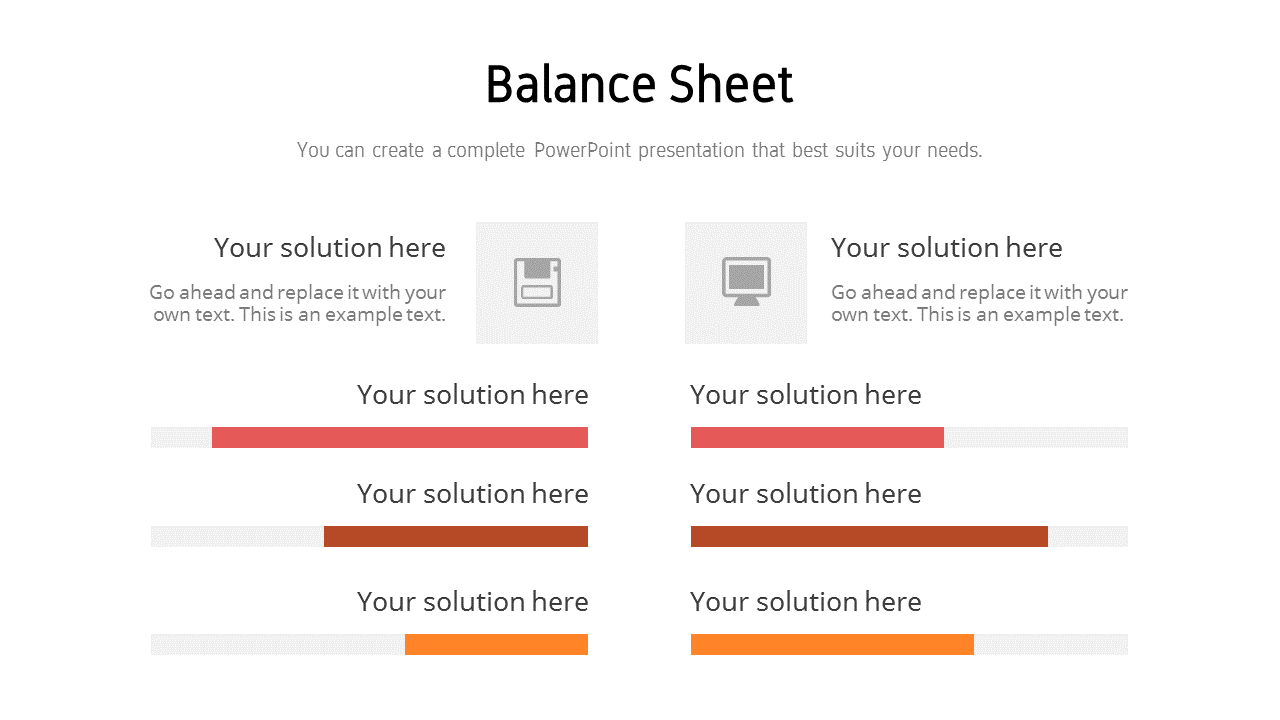Click description paragraph right of monitor icon

click(979, 303)
